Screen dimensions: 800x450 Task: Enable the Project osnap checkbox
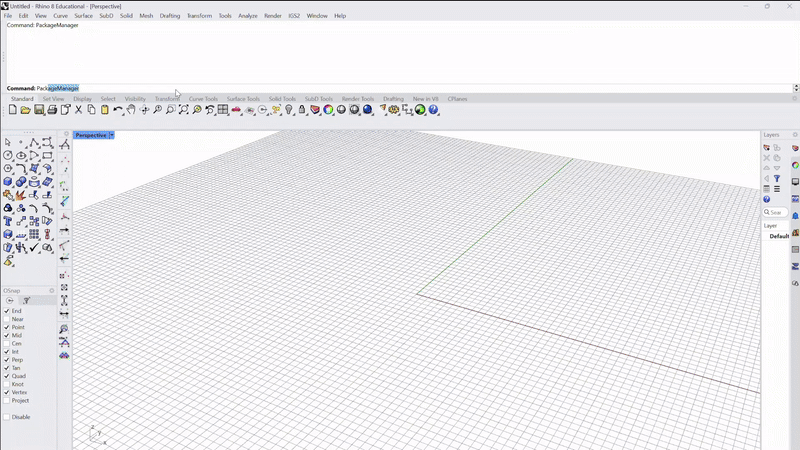pos(7,401)
